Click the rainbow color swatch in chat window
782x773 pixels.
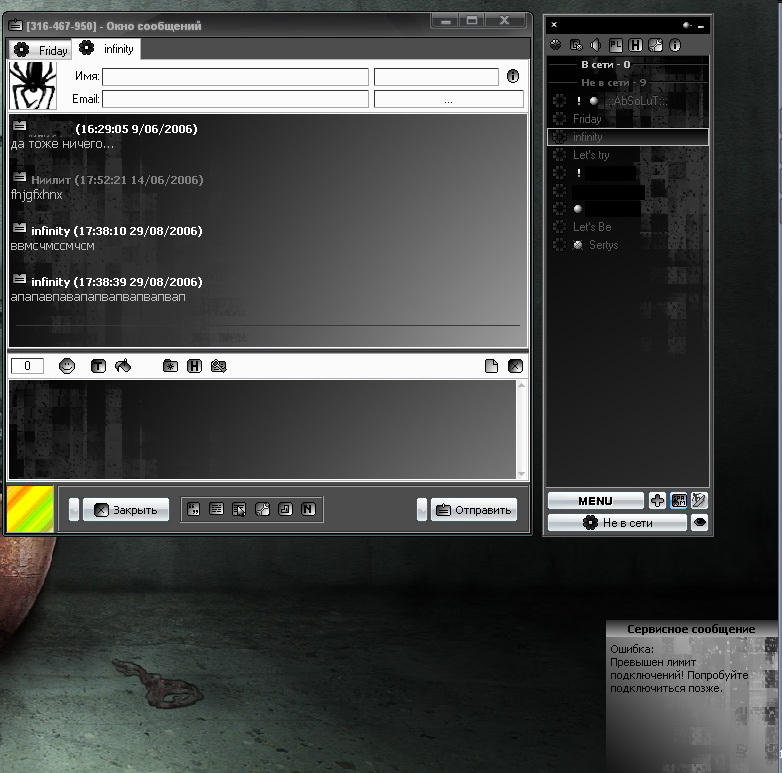coord(31,509)
